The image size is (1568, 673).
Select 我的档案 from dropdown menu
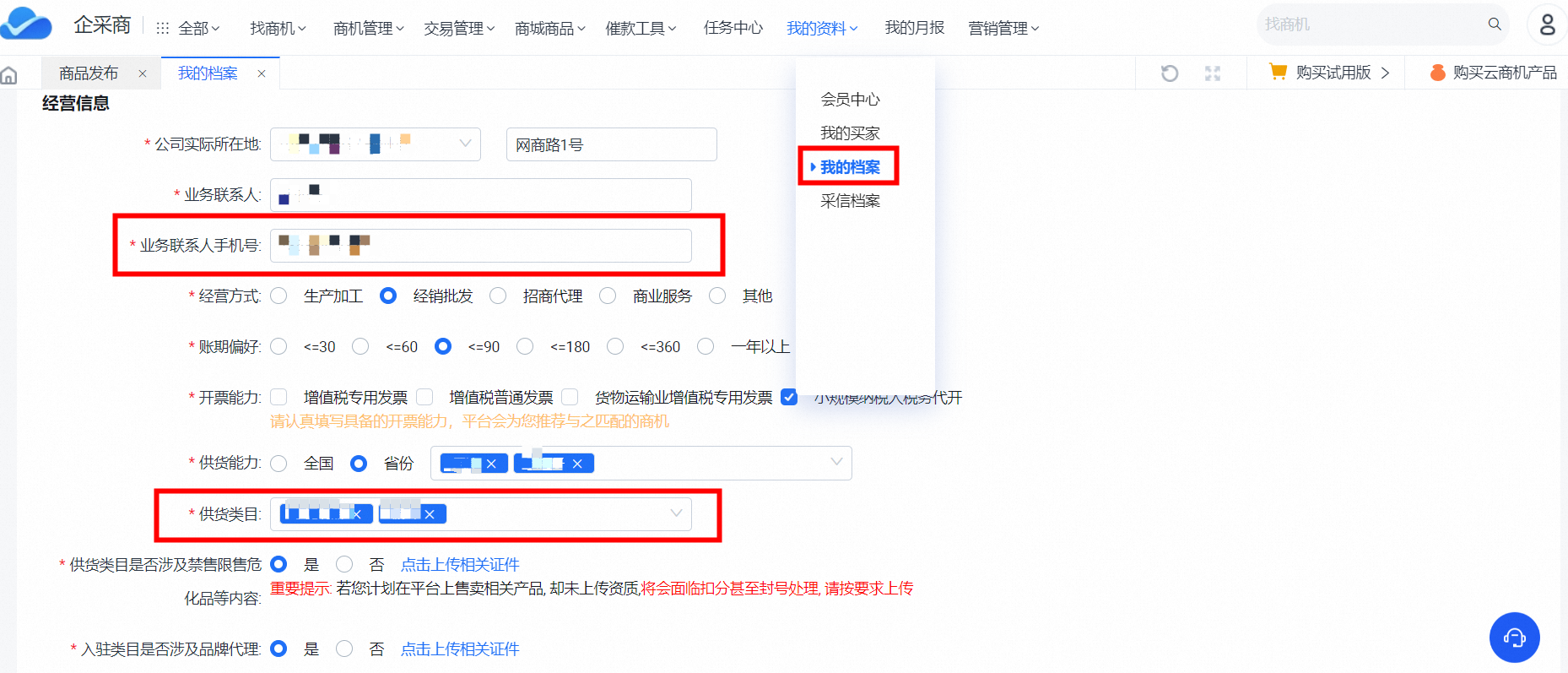(x=850, y=167)
